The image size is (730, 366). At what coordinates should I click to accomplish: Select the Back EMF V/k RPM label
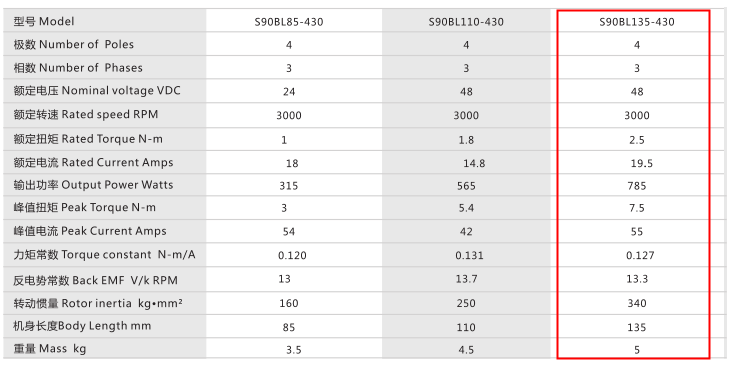coord(95,280)
